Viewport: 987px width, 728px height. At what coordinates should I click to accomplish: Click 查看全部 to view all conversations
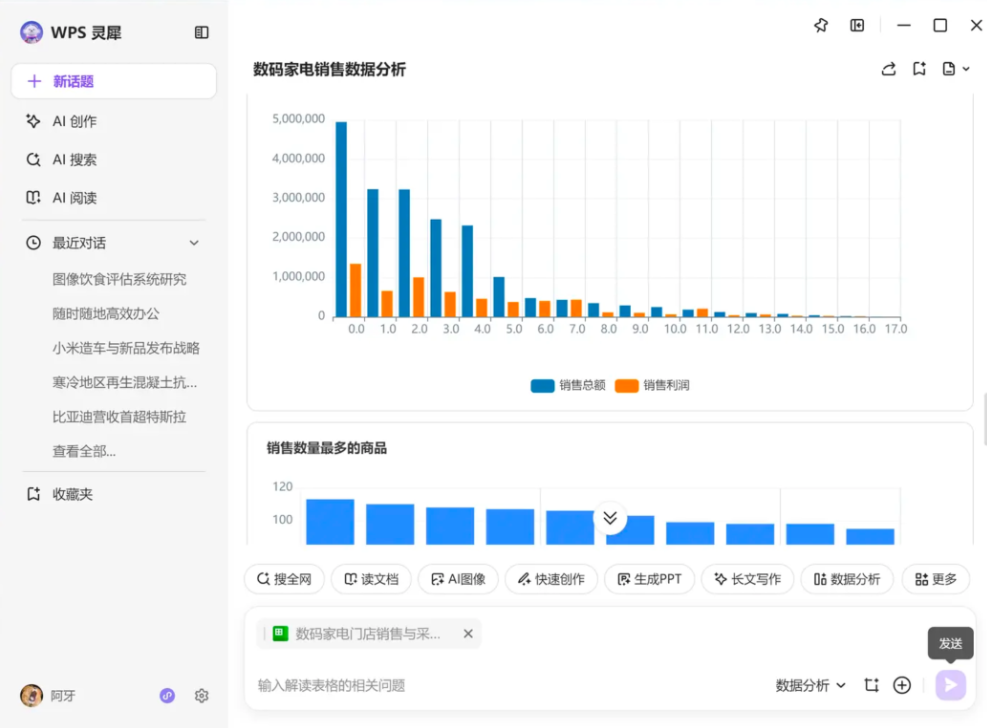coord(84,451)
